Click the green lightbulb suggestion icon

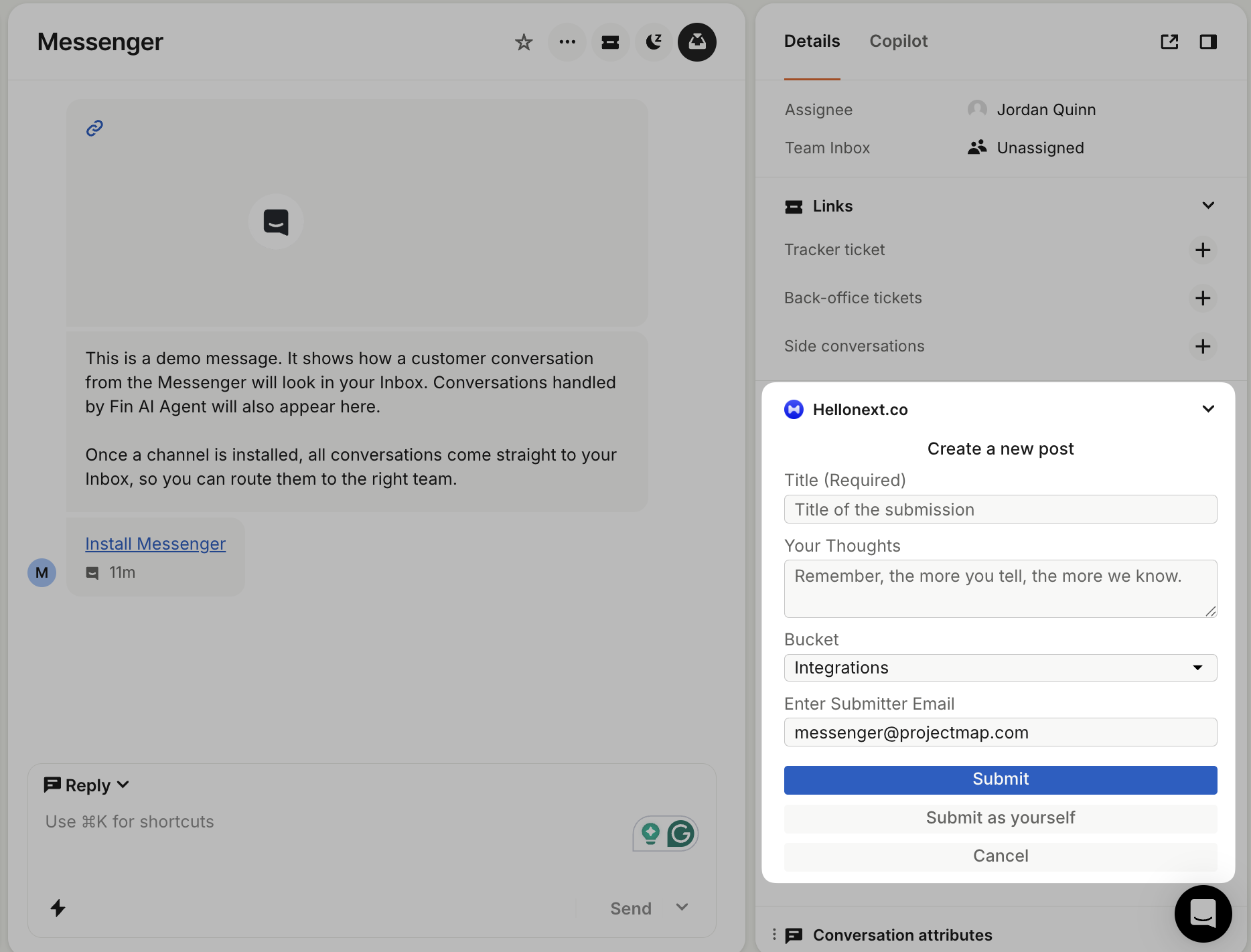click(x=650, y=834)
